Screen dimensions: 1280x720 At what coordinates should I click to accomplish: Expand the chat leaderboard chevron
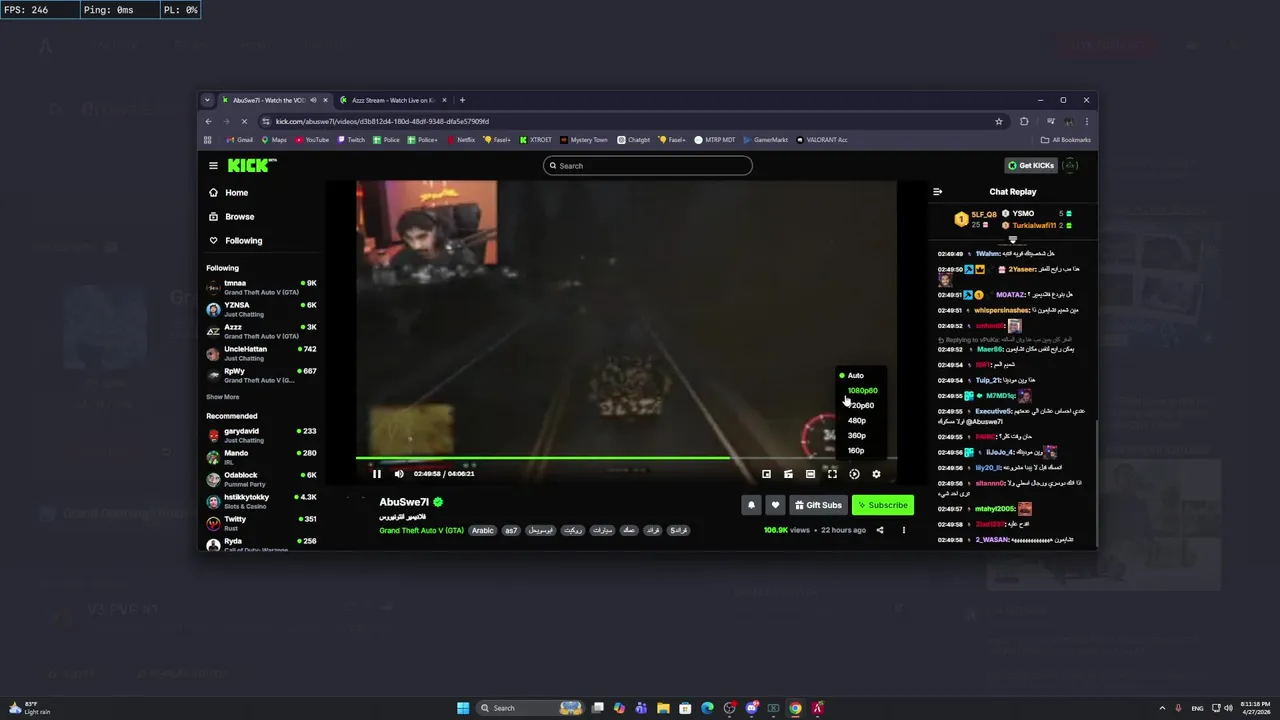pos(1013,240)
